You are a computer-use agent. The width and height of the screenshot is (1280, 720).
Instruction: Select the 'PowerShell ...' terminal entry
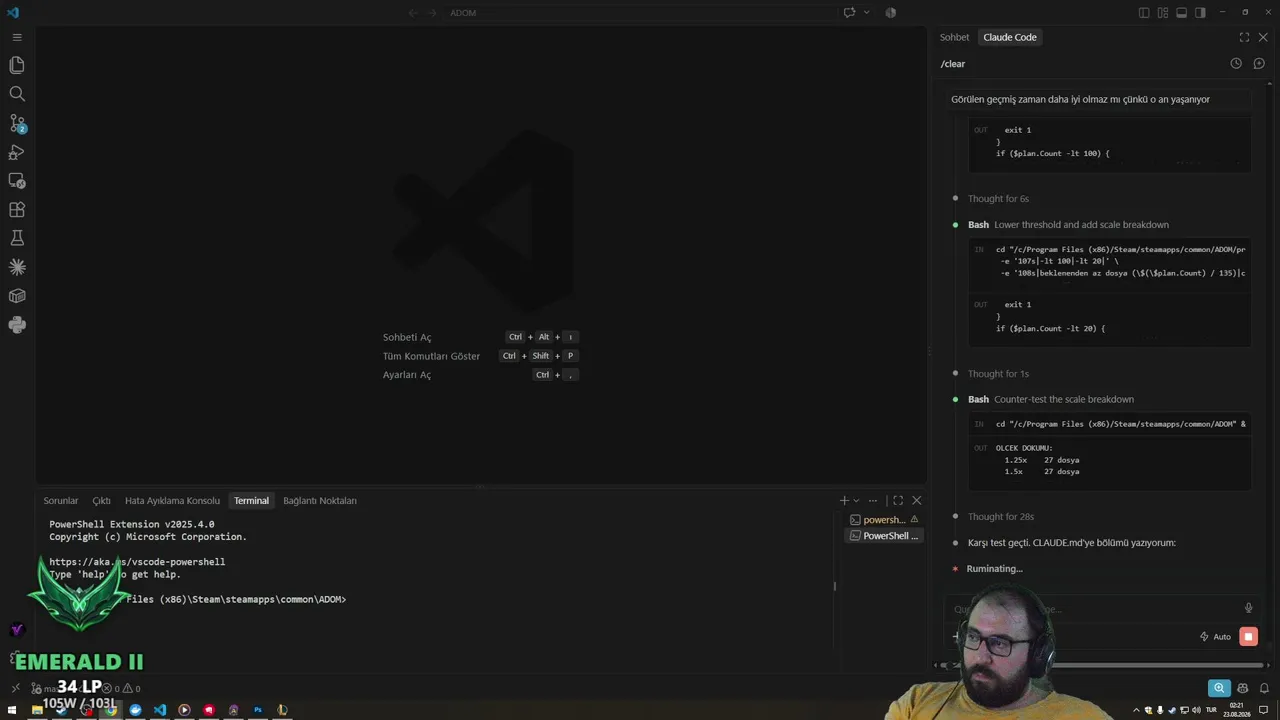tap(884, 536)
